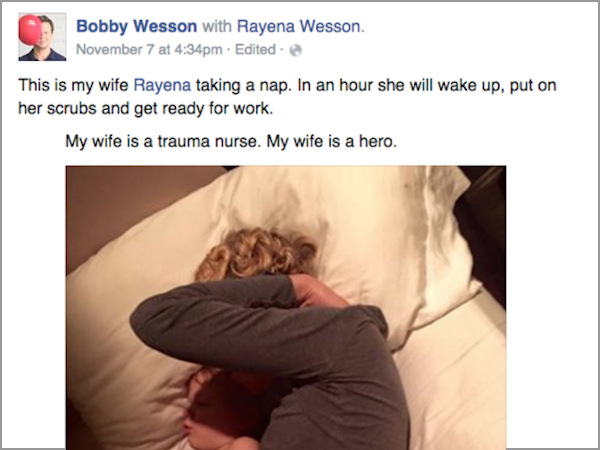
Task: Check post audience via the globe icon
Action: tap(295, 50)
